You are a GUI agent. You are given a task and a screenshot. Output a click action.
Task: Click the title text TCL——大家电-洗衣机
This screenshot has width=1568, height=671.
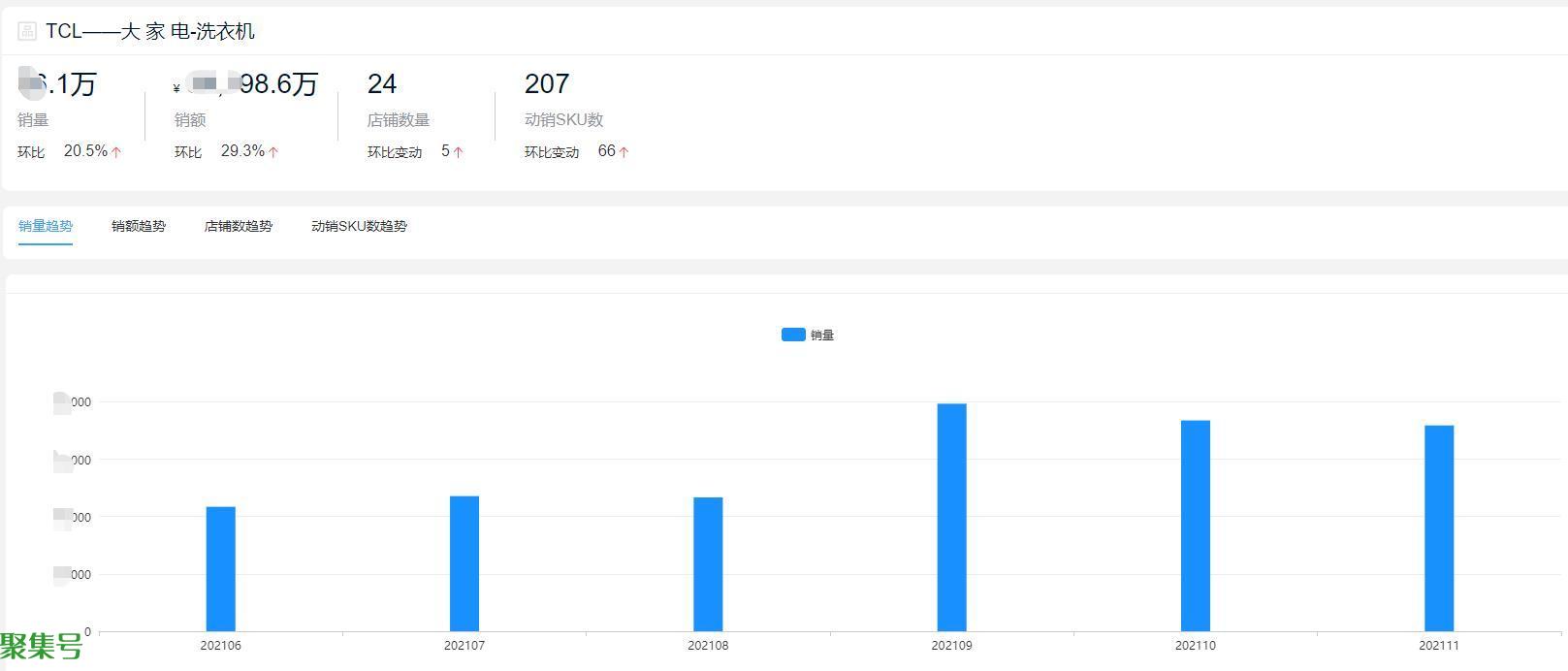tap(150, 31)
